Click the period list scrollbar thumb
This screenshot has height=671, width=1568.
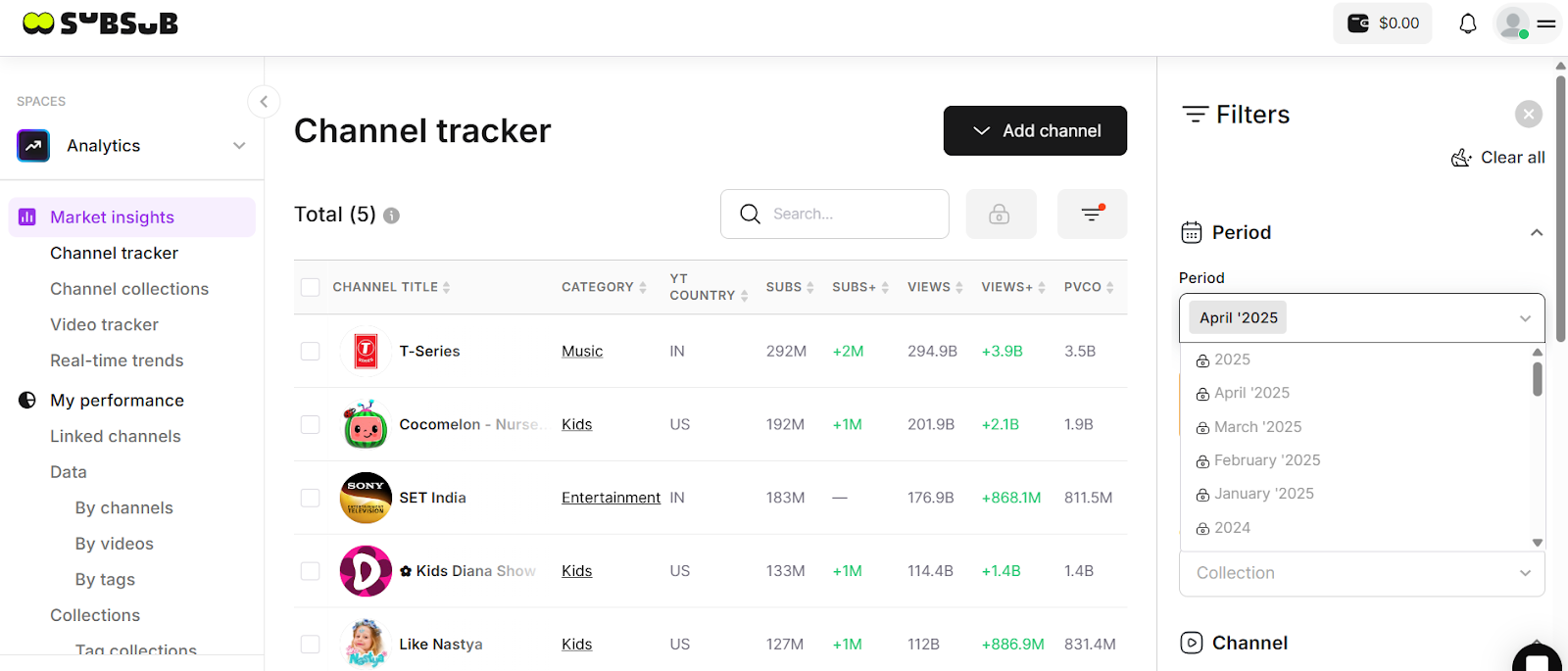click(1538, 379)
